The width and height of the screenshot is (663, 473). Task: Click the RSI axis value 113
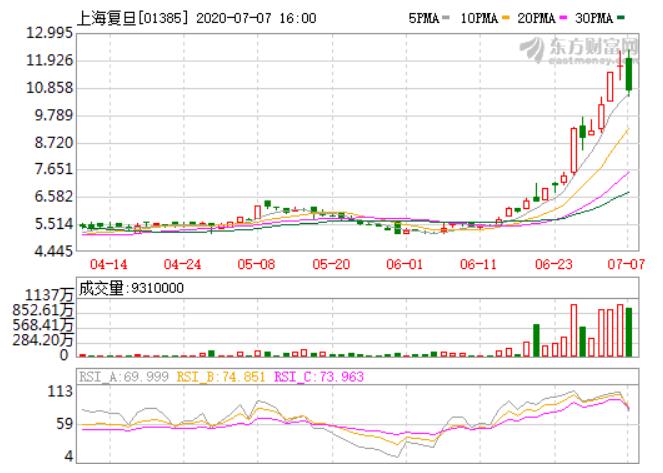(x=60, y=391)
